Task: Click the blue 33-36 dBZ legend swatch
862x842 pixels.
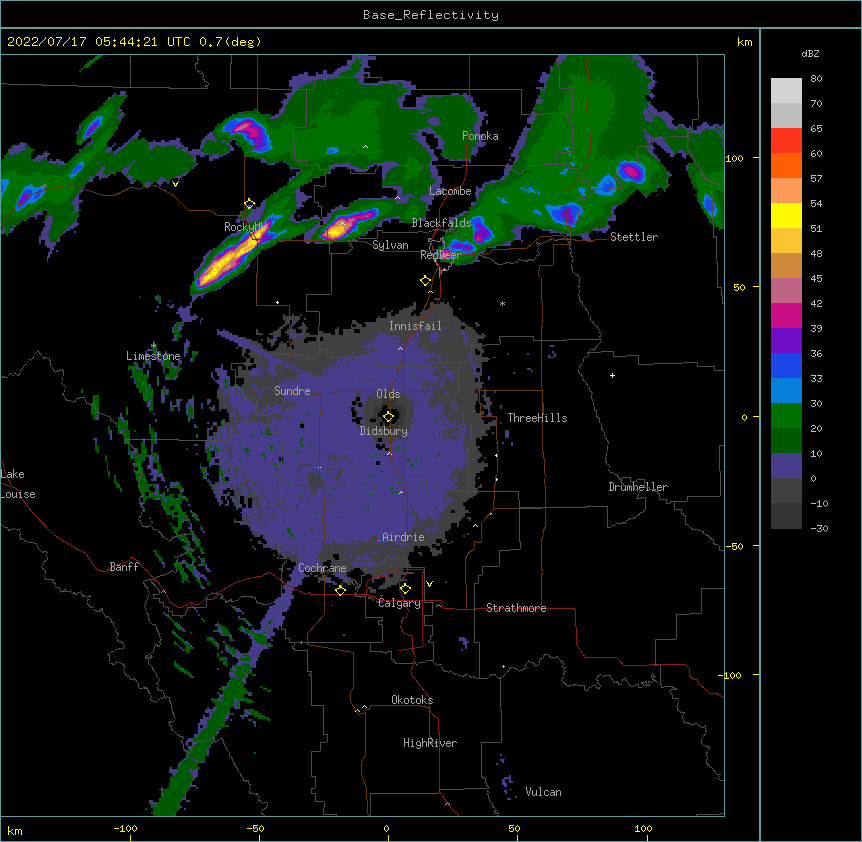Action: pyautogui.click(x=786, y=365)
